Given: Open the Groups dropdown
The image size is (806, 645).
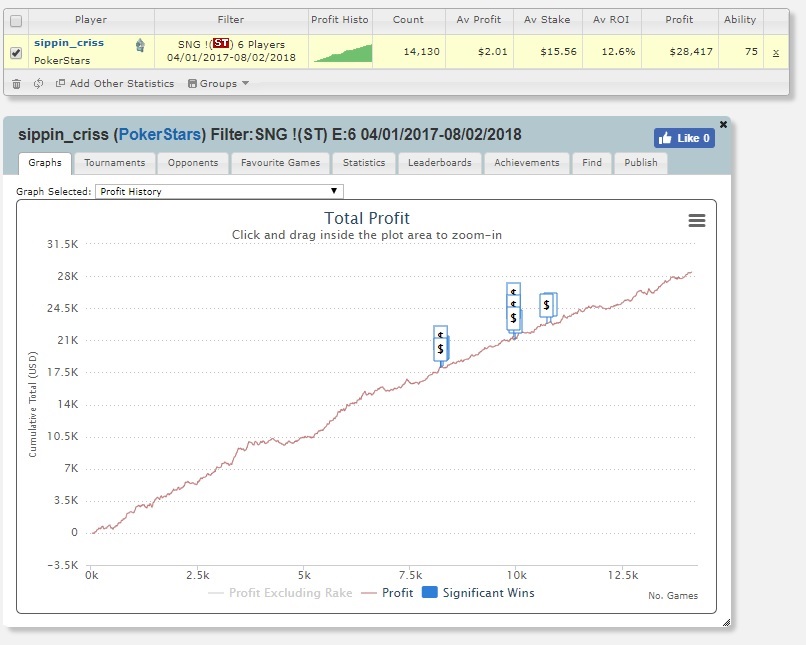Looking at the screenshot, I should pyautogui.click(x=218, y=83).
